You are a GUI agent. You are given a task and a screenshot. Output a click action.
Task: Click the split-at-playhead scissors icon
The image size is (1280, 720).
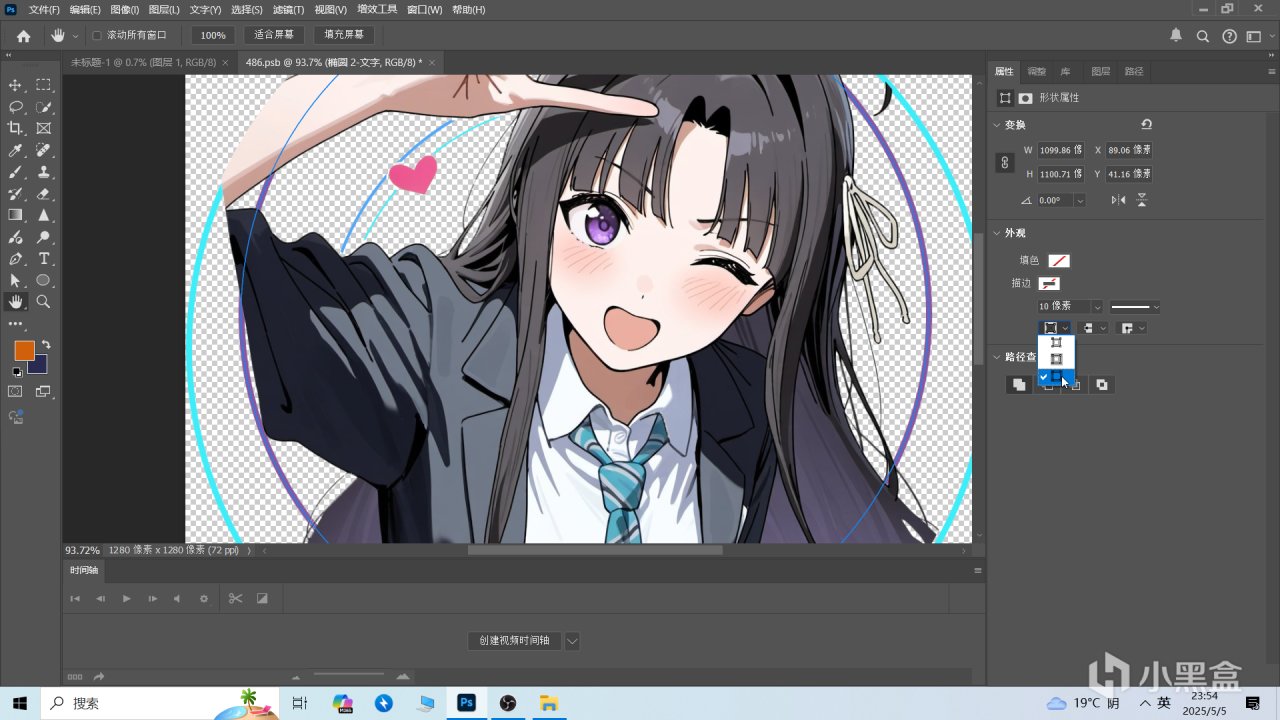click(235, 598)
